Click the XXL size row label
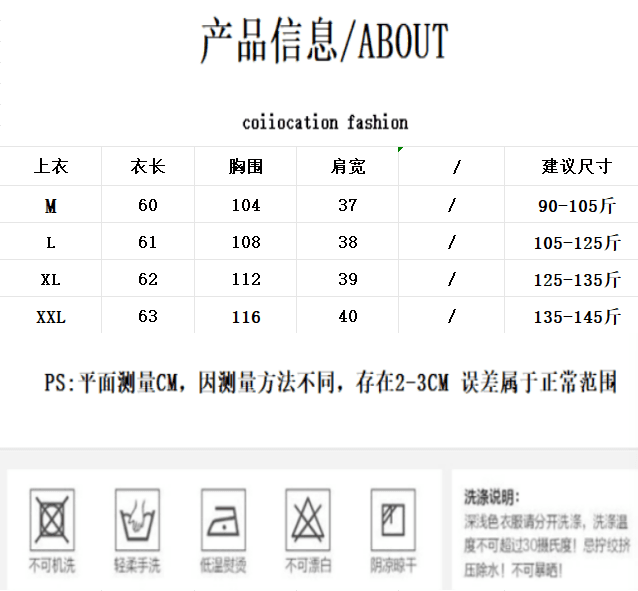 tap(51, 317)
